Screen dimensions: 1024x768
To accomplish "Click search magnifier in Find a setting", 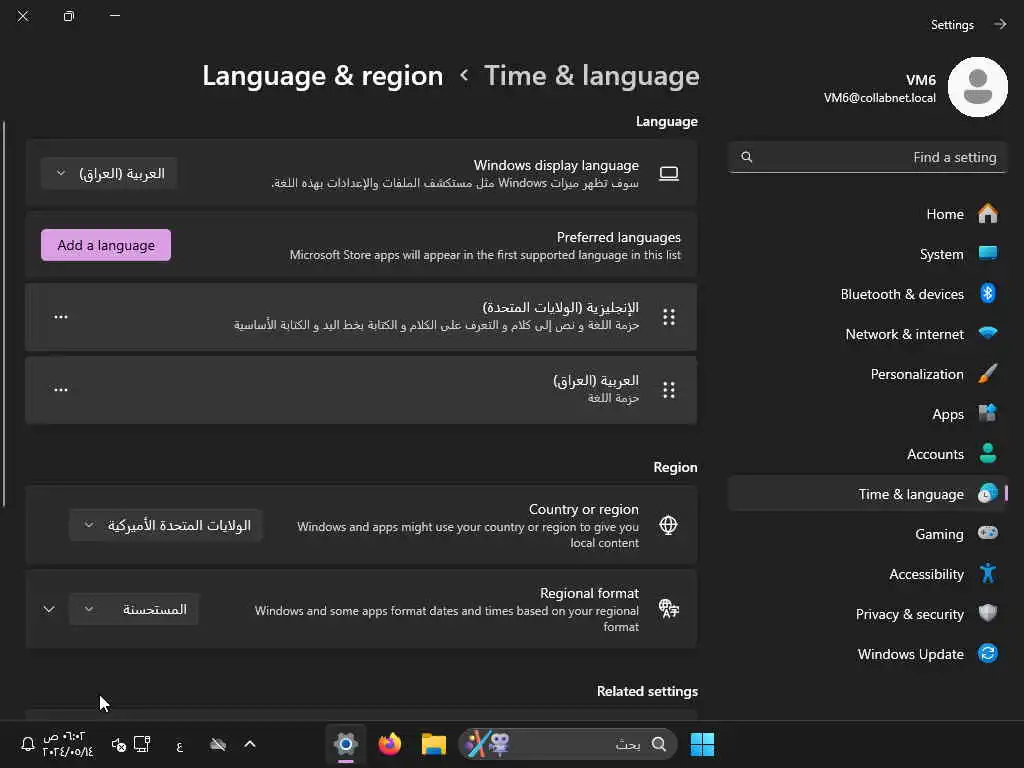I will (746, 157).
